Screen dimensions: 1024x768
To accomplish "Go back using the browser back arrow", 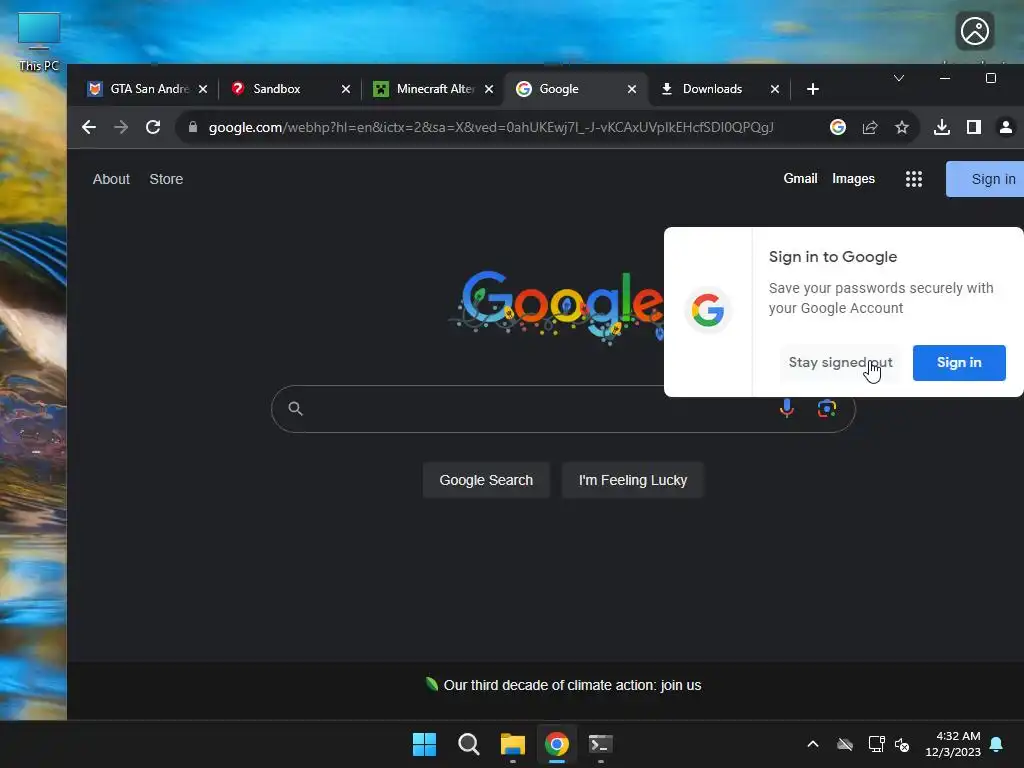I will point(89,127).
